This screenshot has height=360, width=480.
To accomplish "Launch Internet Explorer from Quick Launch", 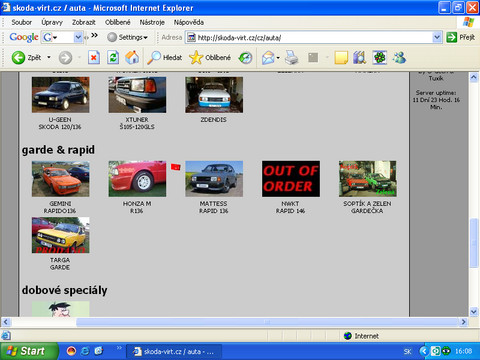I will 85,351.
